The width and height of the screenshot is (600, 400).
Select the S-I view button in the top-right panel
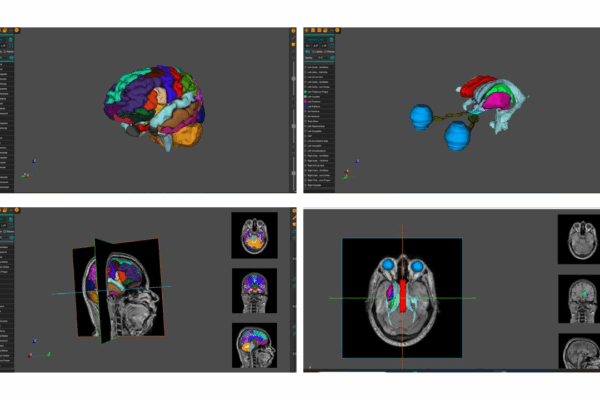(x=308, y=46)
